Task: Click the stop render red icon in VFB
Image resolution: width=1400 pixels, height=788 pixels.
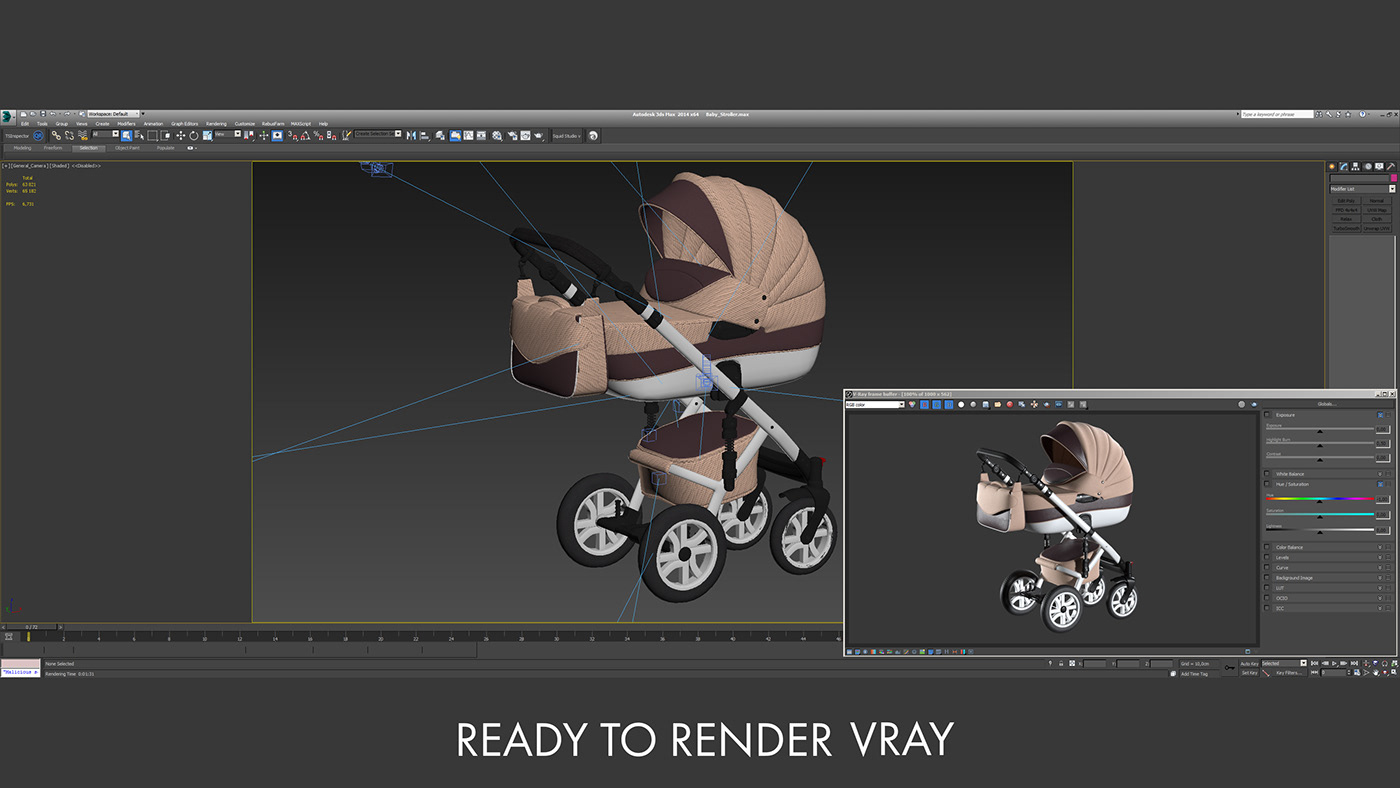Action: (x=1009, y=405)
